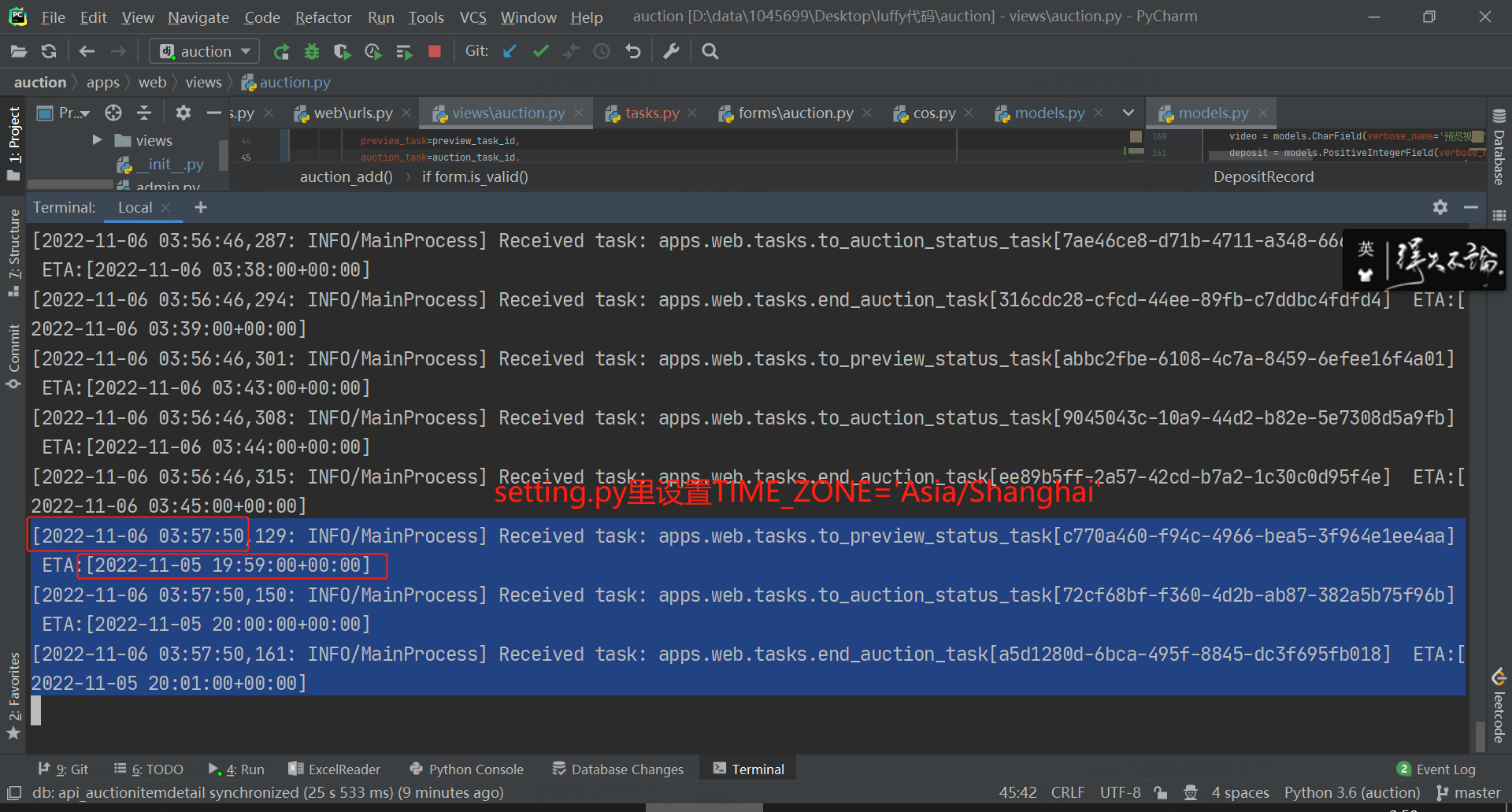Open settings with the wrench icon
This screenshot has height=812, width=1512.
pos(671,51)
